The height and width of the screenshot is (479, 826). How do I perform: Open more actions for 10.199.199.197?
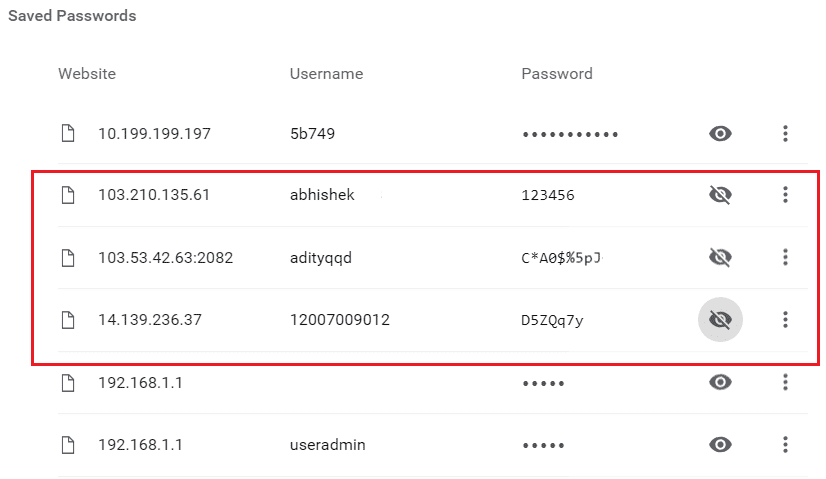point(786,133)
